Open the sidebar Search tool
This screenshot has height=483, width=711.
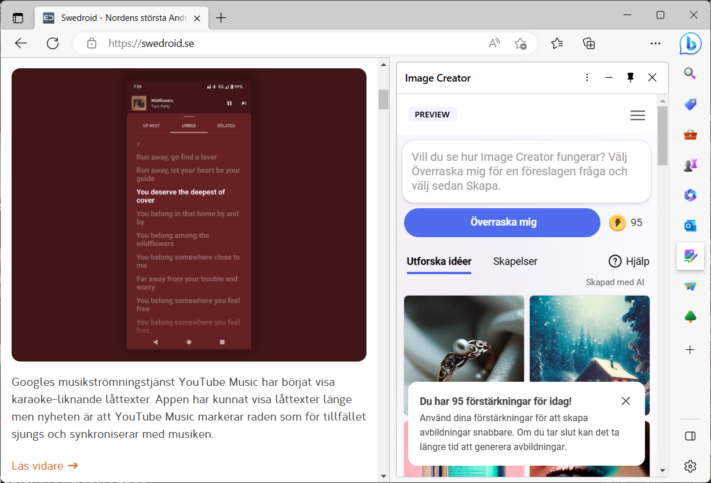[690, 73]
